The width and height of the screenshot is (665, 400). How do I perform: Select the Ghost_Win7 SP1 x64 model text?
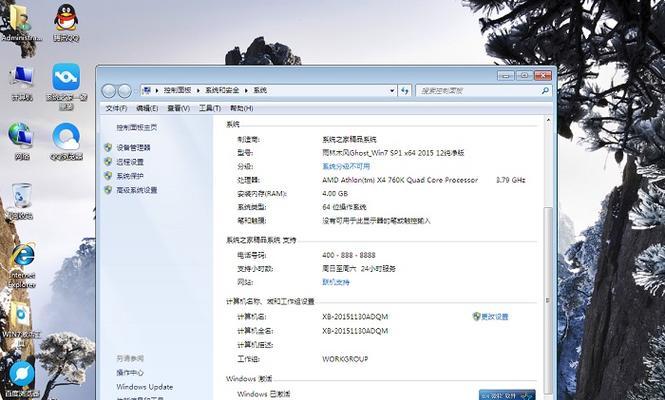tap(393, 153)
